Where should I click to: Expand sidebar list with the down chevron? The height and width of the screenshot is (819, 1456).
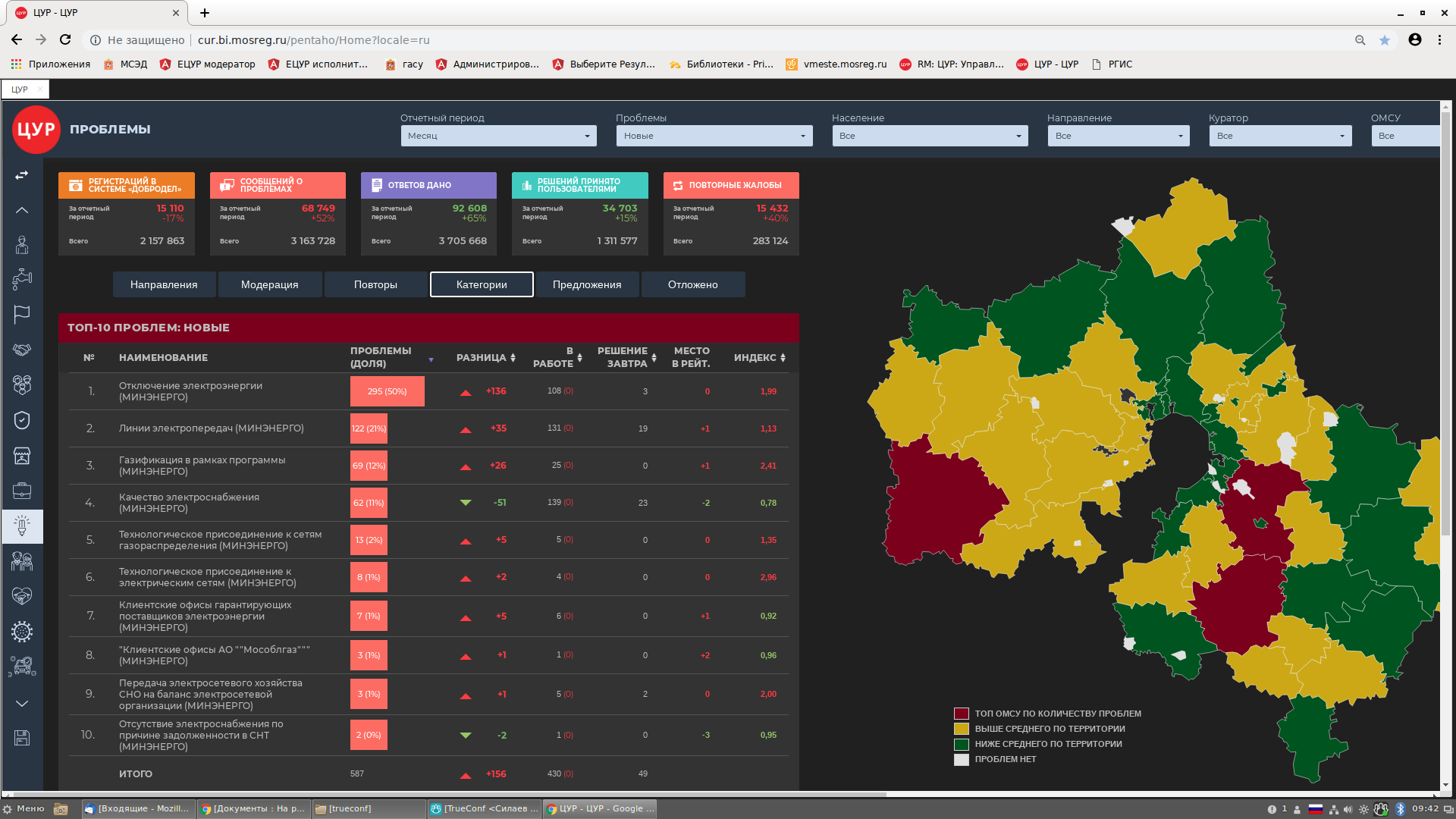point(22,703)
